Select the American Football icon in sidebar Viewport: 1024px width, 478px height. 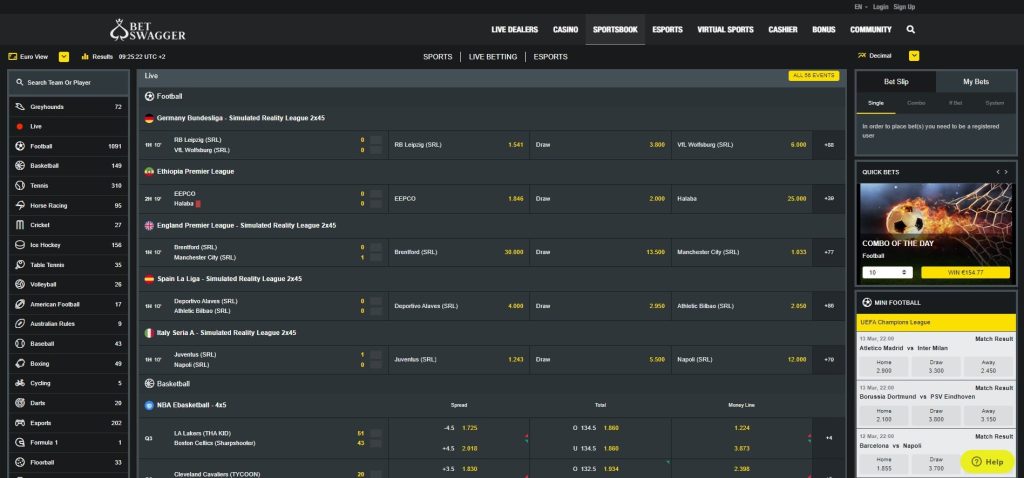[20, 304]
